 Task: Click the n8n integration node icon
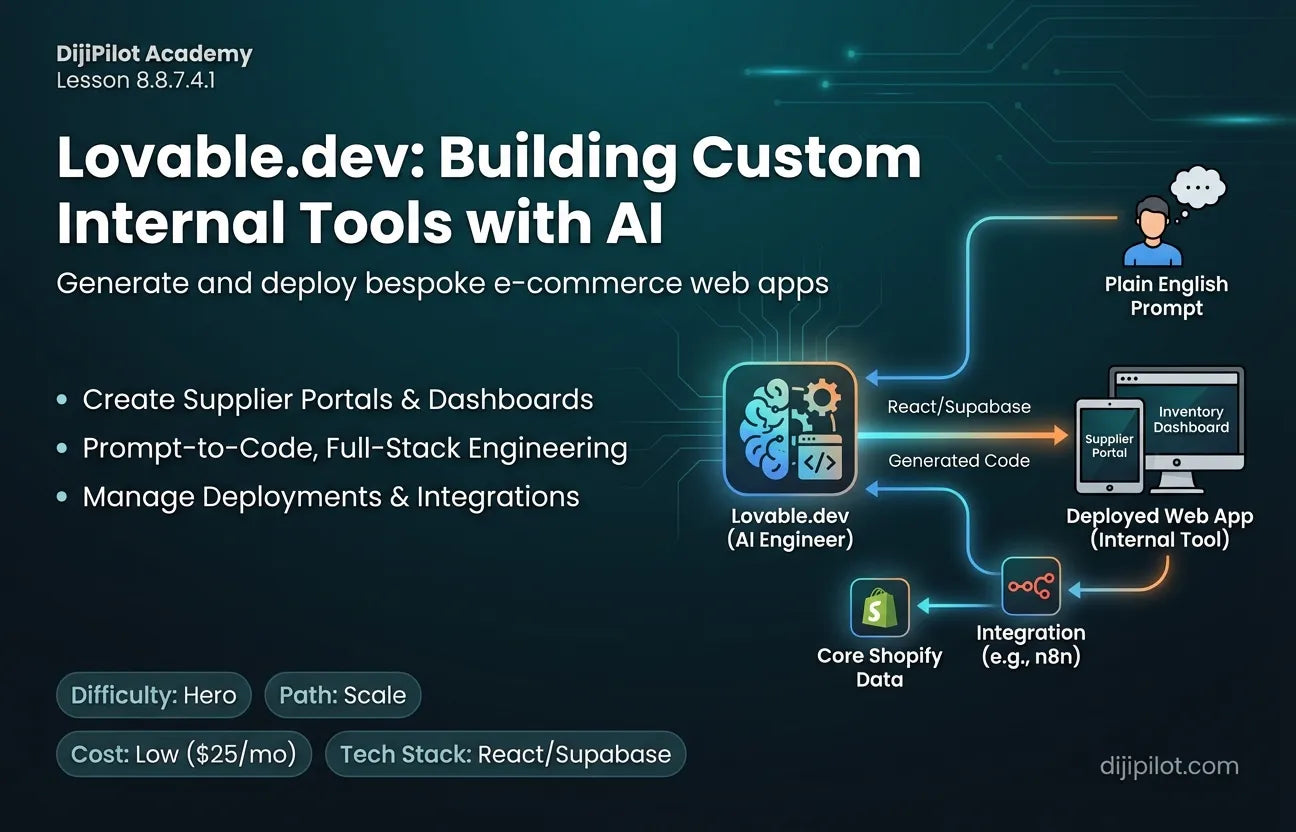click(x=1031, y=586)
